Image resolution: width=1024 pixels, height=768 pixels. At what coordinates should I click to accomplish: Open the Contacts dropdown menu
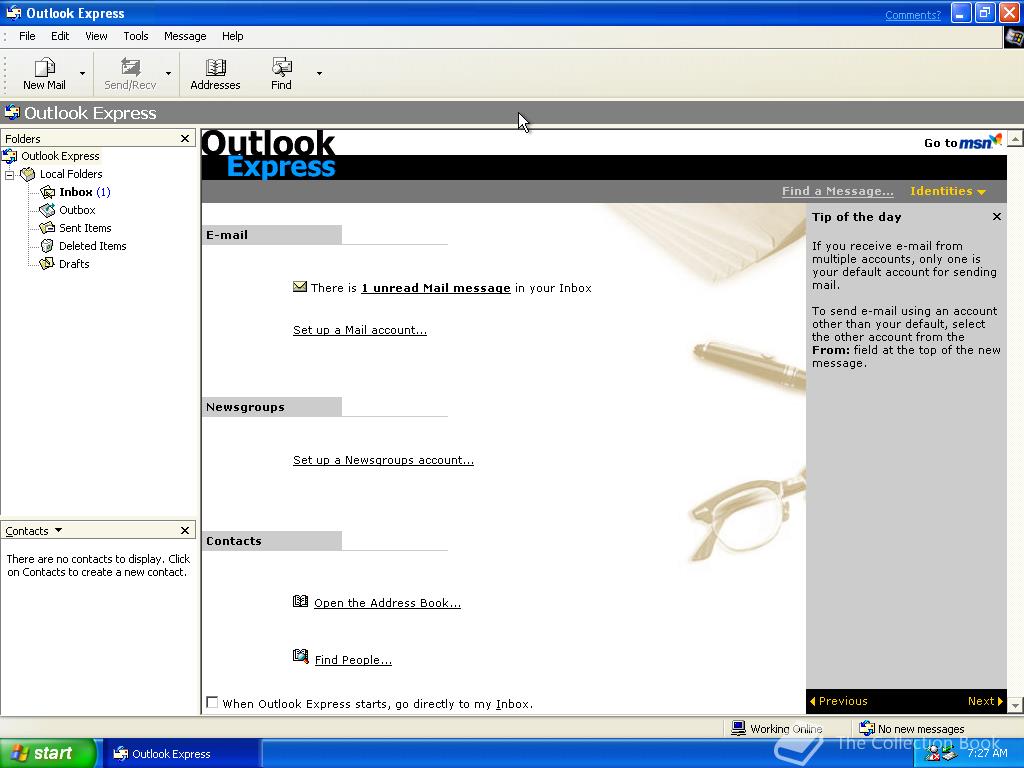click(x=33, y=530)
